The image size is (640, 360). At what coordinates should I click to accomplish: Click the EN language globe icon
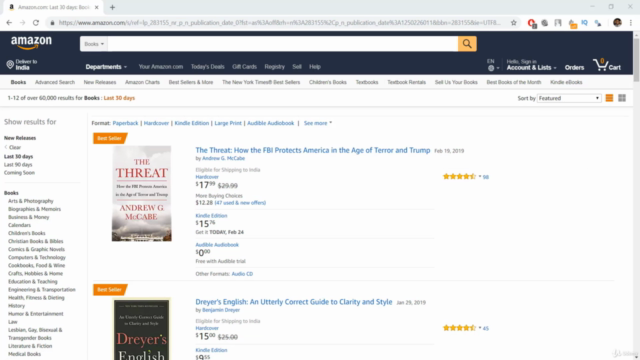491,68
